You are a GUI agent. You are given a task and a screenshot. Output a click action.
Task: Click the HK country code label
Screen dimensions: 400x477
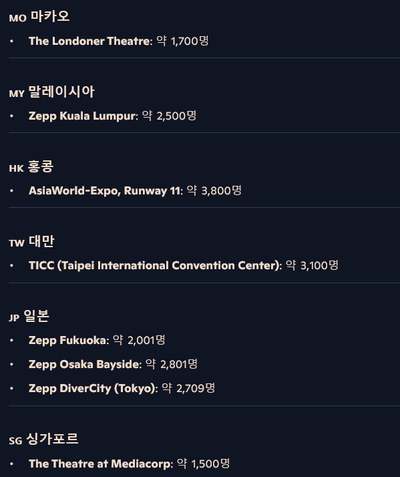pyautogui.click(x=16, y=169)
